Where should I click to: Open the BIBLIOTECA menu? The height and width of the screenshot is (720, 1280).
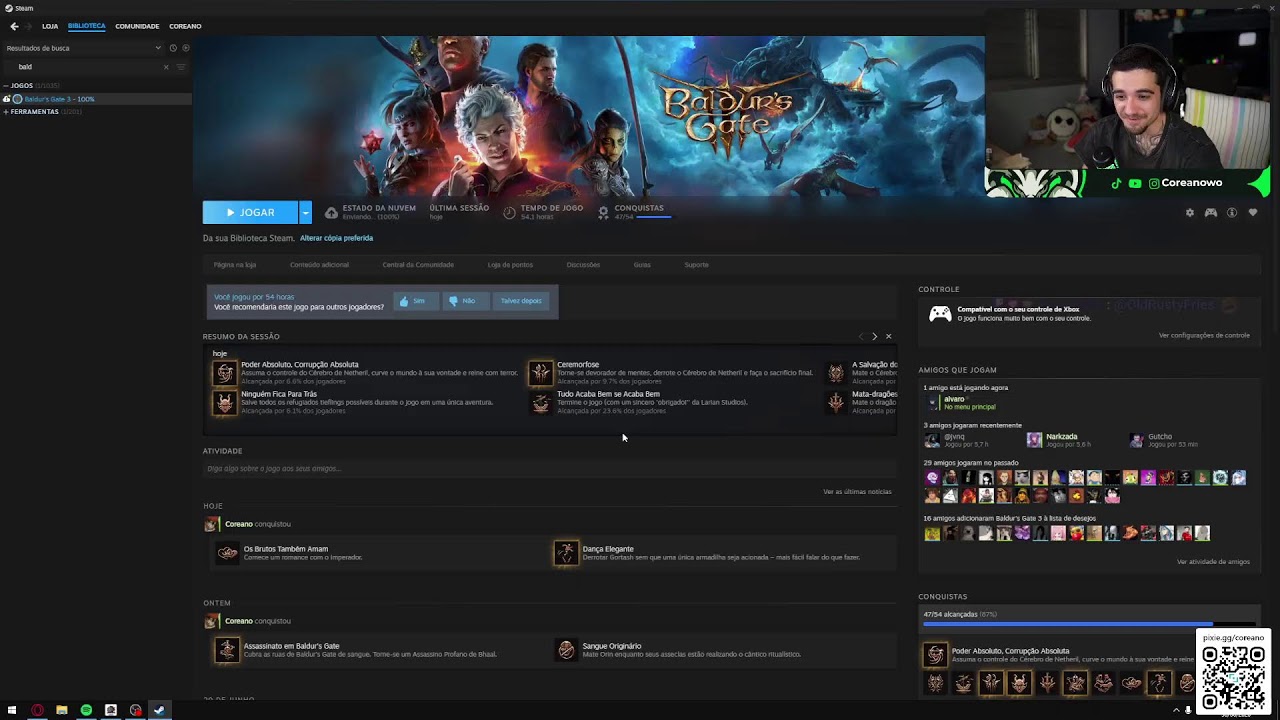87,26
